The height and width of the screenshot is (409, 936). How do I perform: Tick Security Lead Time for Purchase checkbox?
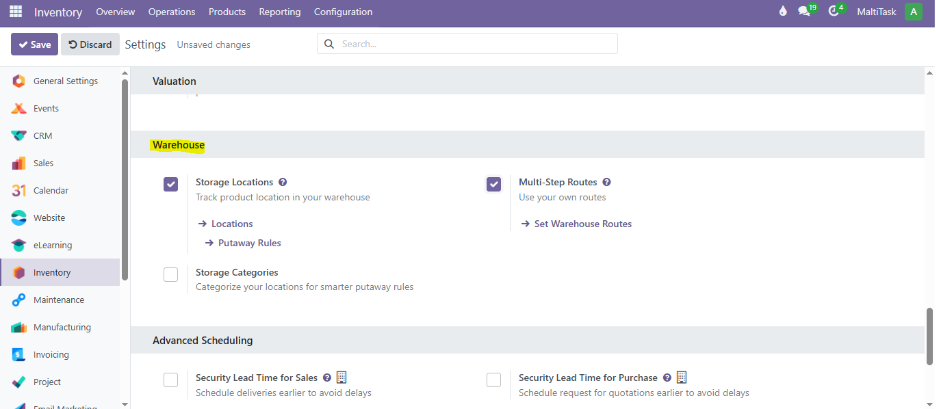click(494, 380)
